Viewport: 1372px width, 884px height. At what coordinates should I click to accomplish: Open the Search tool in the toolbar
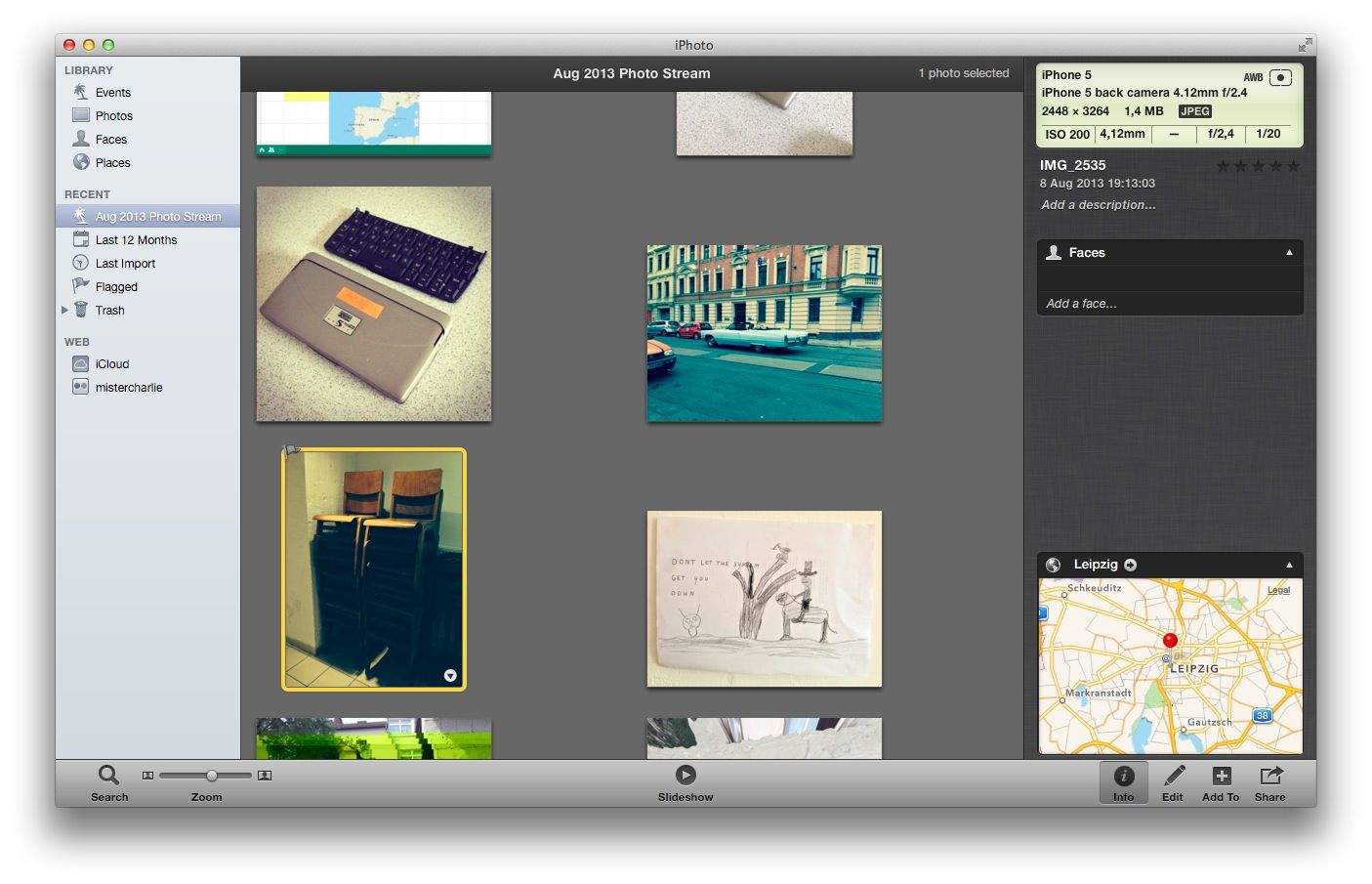tap(108, 777)
